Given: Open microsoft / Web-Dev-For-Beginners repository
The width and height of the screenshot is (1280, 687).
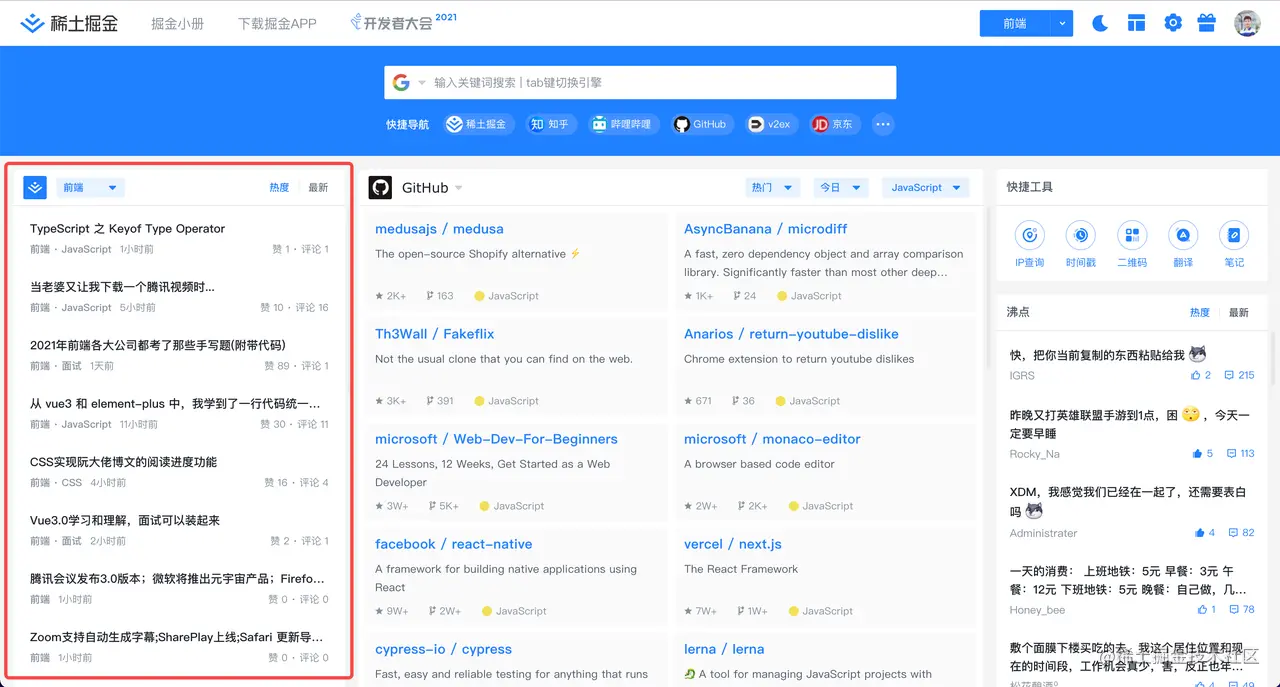Looking at the screenshot, I should 496,439.
